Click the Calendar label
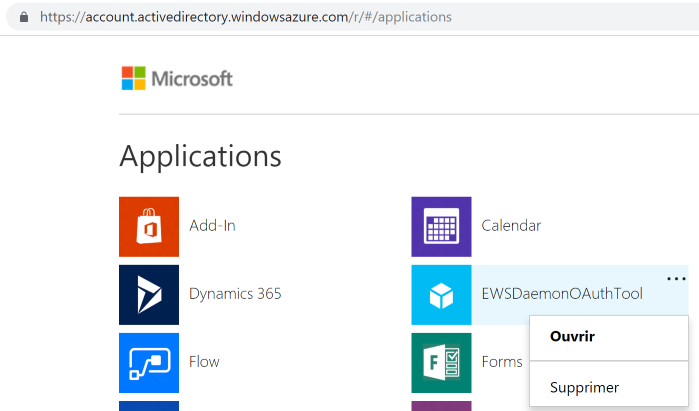The width and height of the screenshot is (699, 411). (511, 226)
